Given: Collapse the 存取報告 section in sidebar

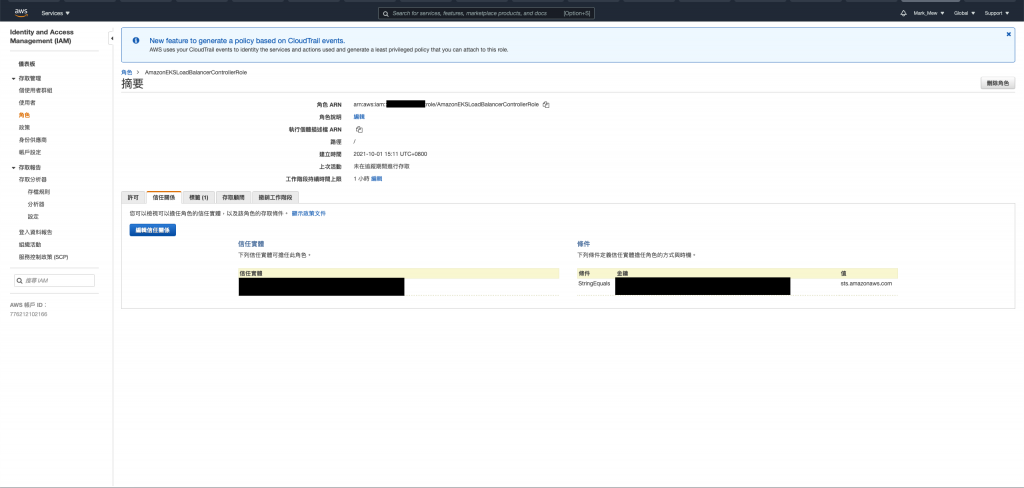Looking at the screenshot, I should coord(14,167).
